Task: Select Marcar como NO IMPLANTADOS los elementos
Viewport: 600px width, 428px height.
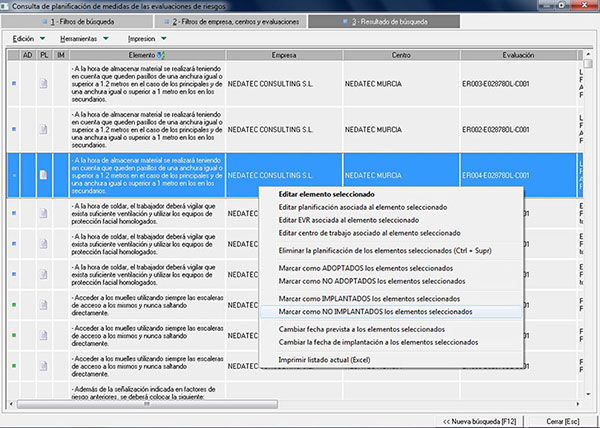Action: pyautogui.click(x=391, y=312)
